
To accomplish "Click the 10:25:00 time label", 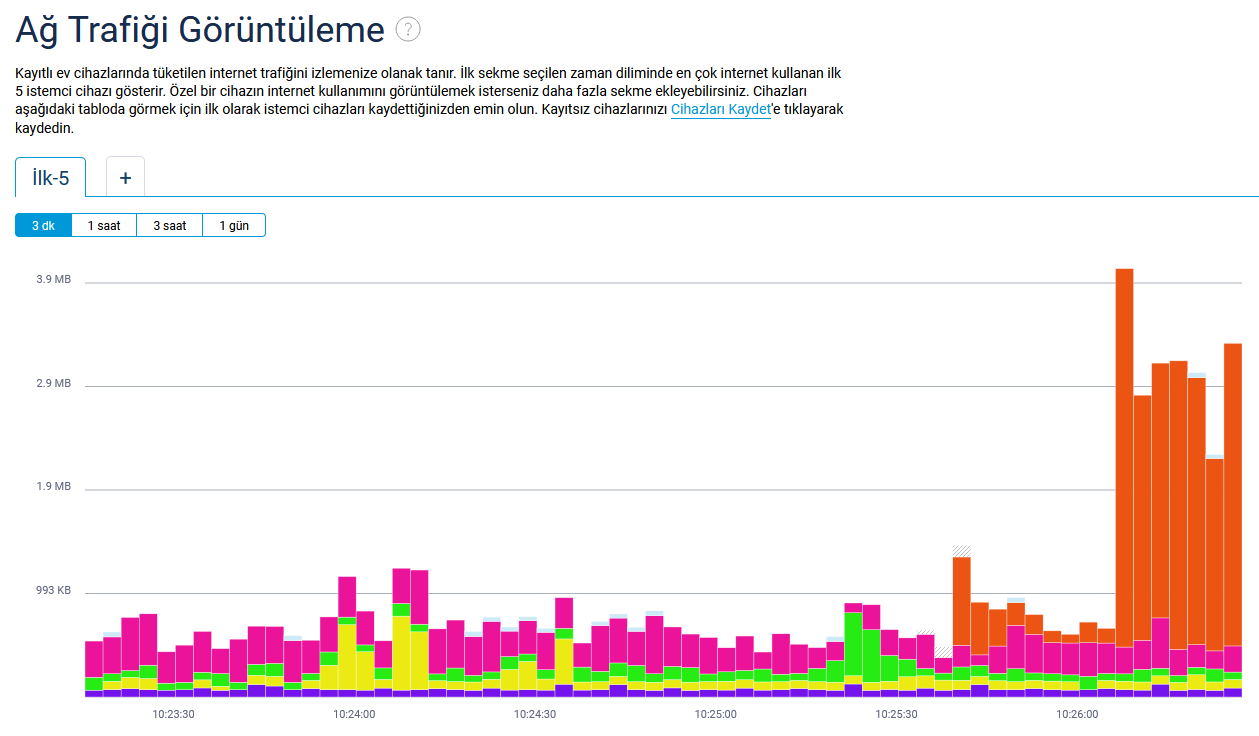I will coord(716,714).
